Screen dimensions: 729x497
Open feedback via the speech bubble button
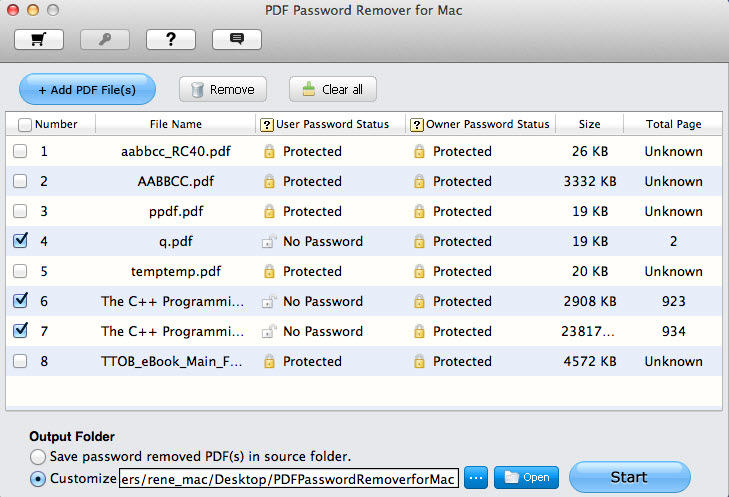click(237, 40)
